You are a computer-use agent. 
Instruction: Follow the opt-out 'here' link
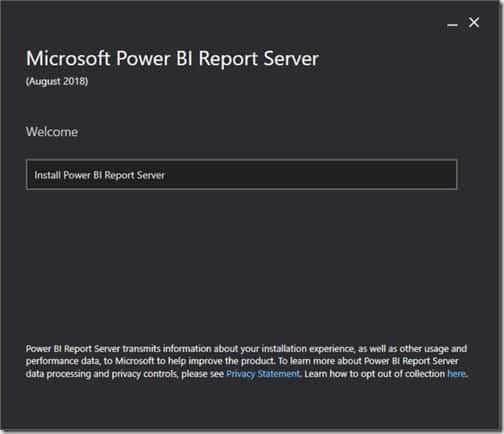pos(456,374)
